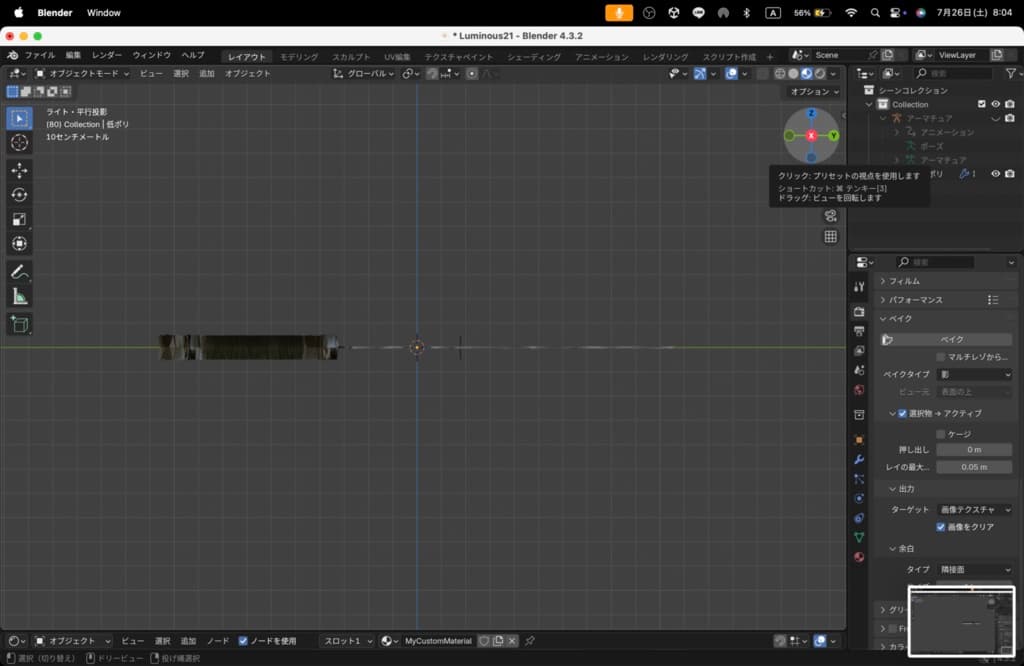Viewport: 1024px width, 666px height.
Task: Click the レイの最大 0.05 m field
Action: coord(974,467)
